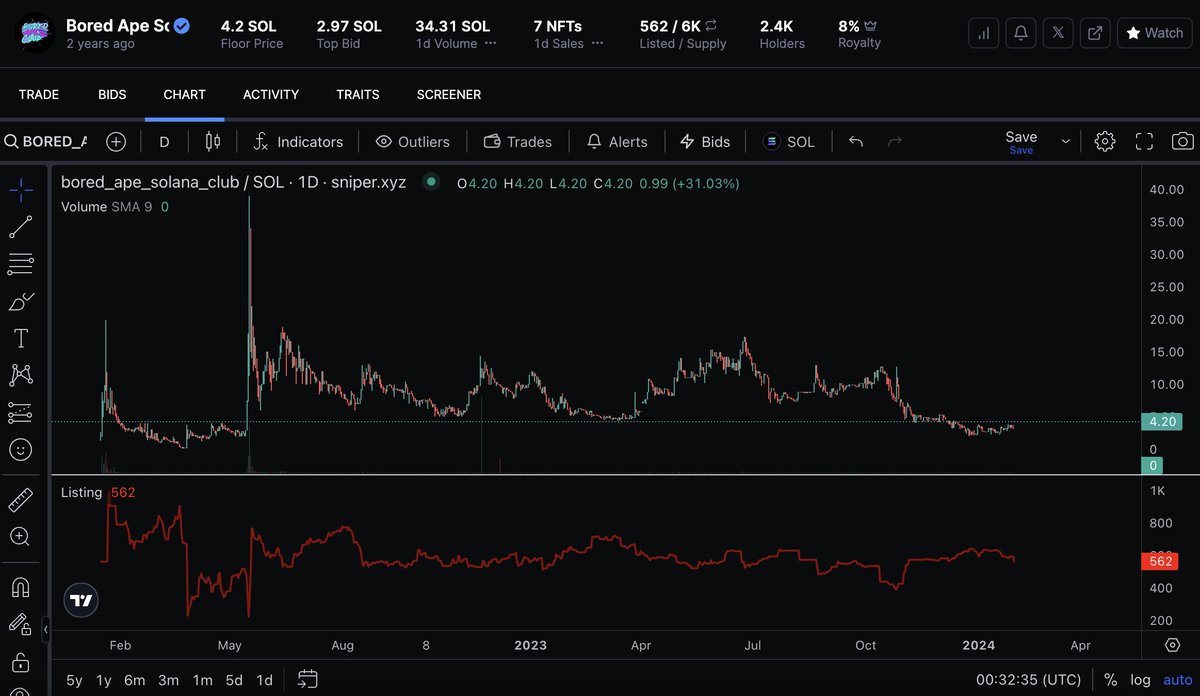Select the brush drawing tool
Screen dimensions: 1200x696
pyautogui.click(x=20, y=301)
